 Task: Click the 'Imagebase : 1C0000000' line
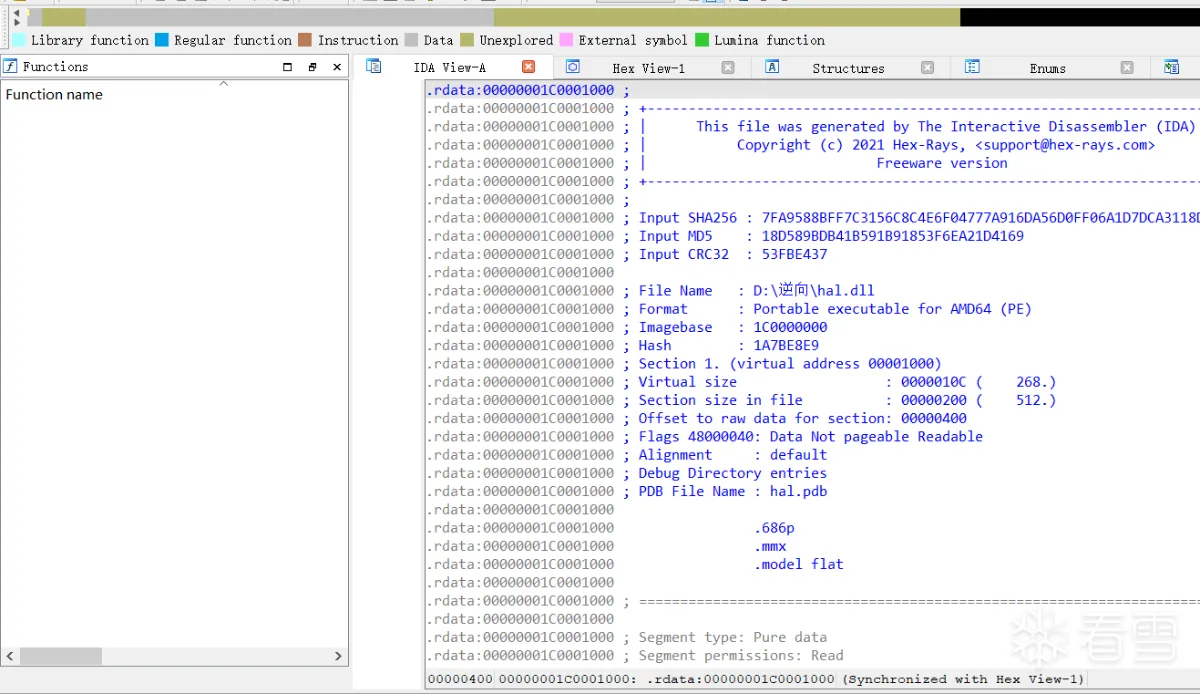tap(733, 327)
